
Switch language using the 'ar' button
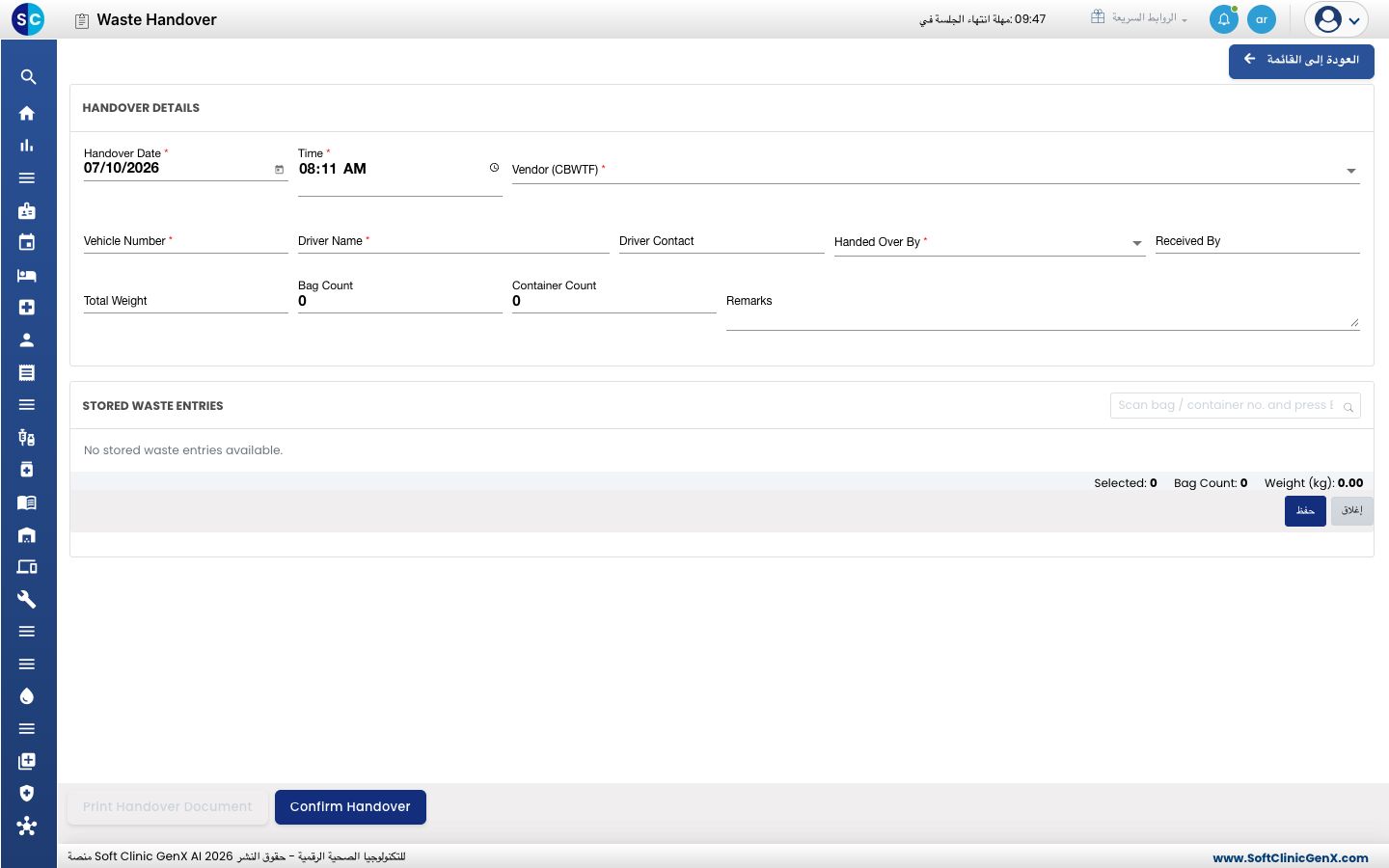click(x=1262, y=19)
